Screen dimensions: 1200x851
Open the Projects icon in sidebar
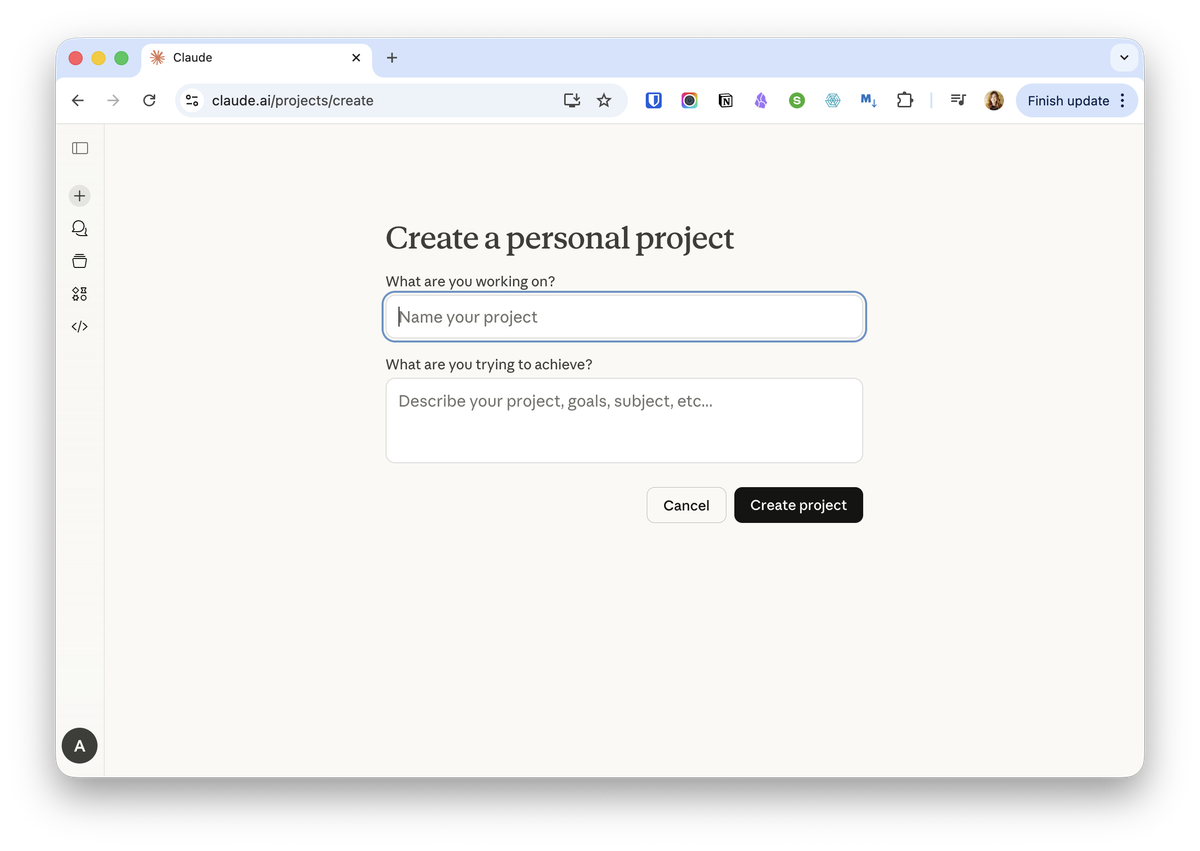(80, 261)
